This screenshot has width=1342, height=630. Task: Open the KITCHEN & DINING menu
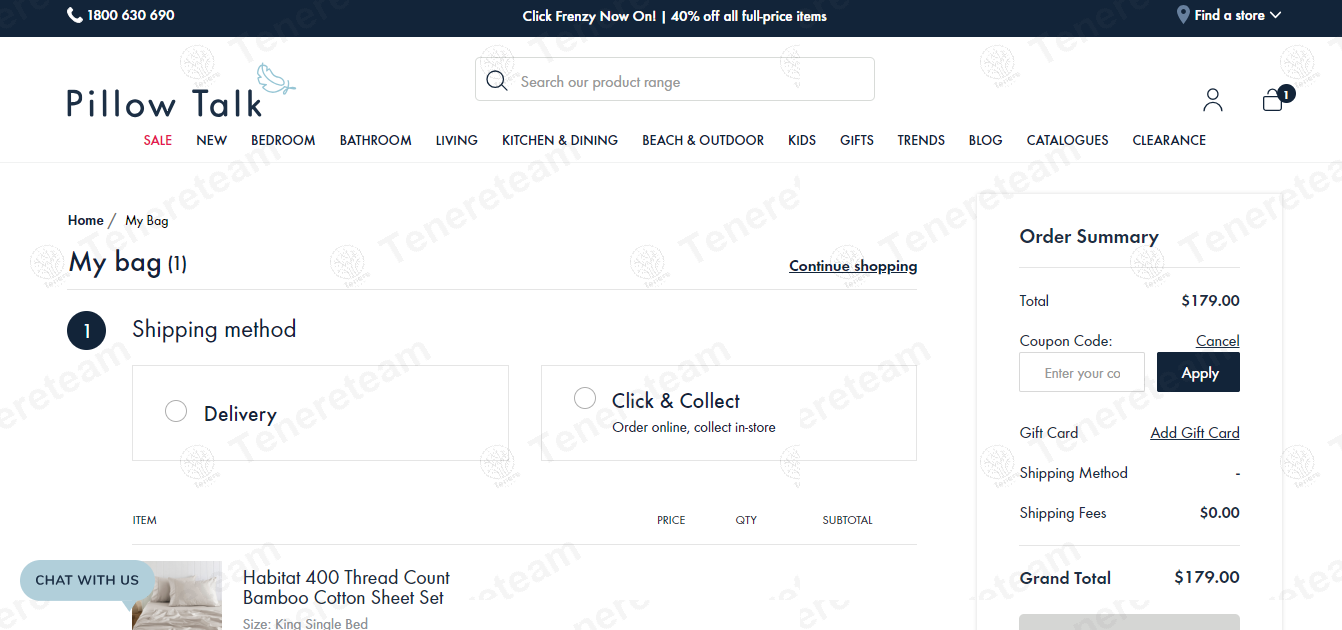(560, 140)
